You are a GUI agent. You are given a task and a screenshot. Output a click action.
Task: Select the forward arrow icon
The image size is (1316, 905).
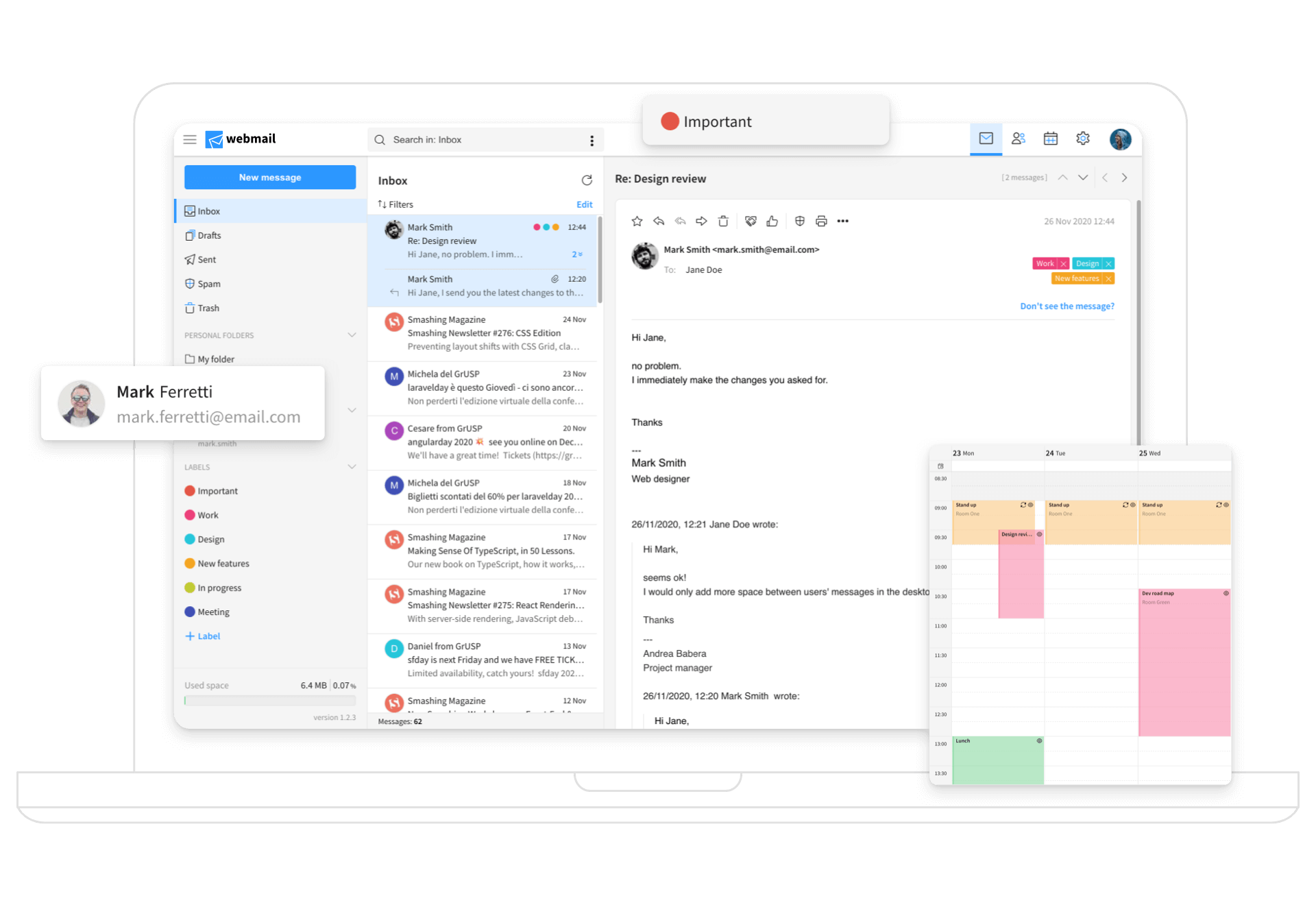[x=698, y=222]
